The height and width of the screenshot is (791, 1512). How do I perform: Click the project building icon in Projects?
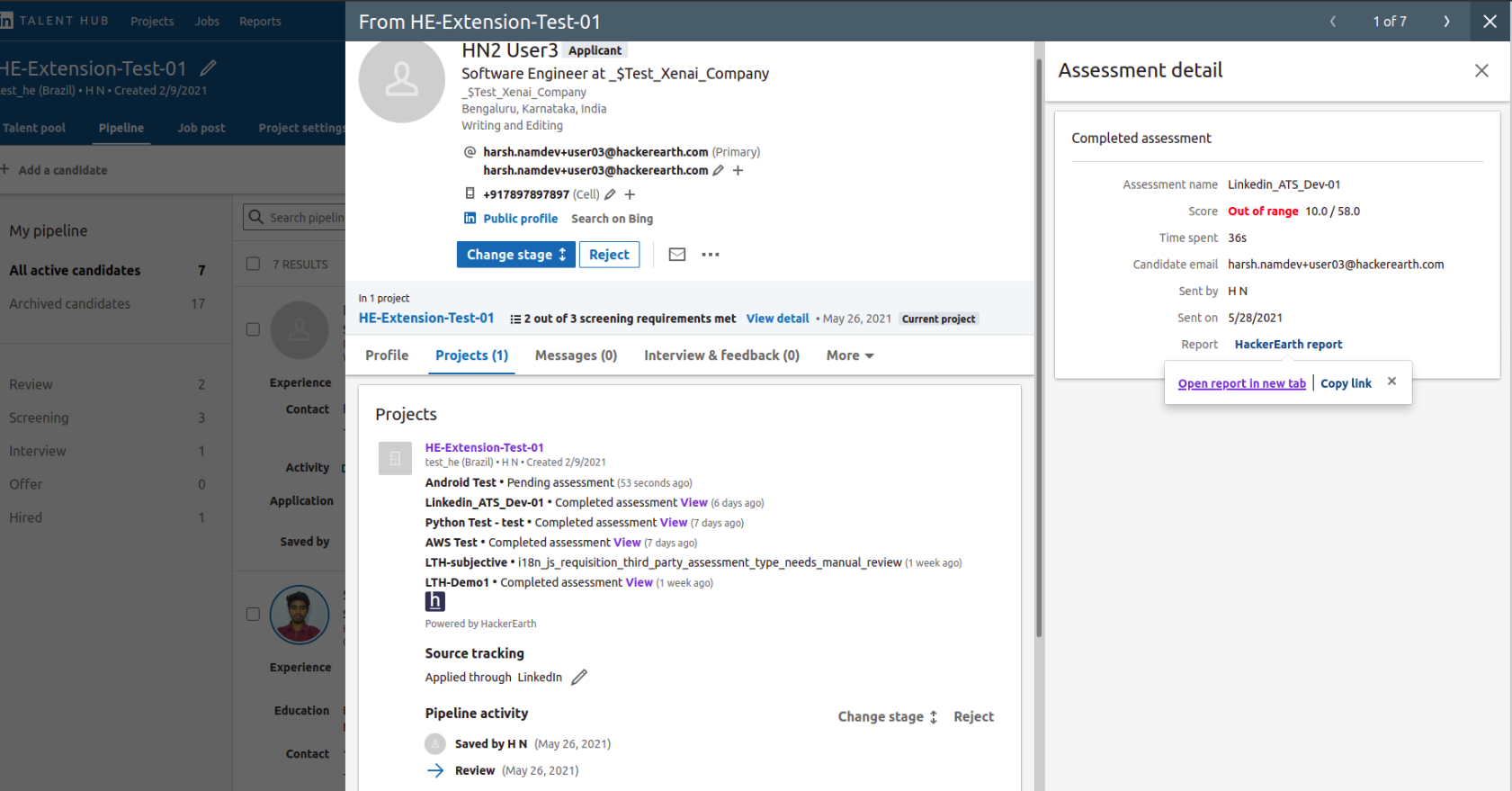pyautogui.click(x=395, y=458)
